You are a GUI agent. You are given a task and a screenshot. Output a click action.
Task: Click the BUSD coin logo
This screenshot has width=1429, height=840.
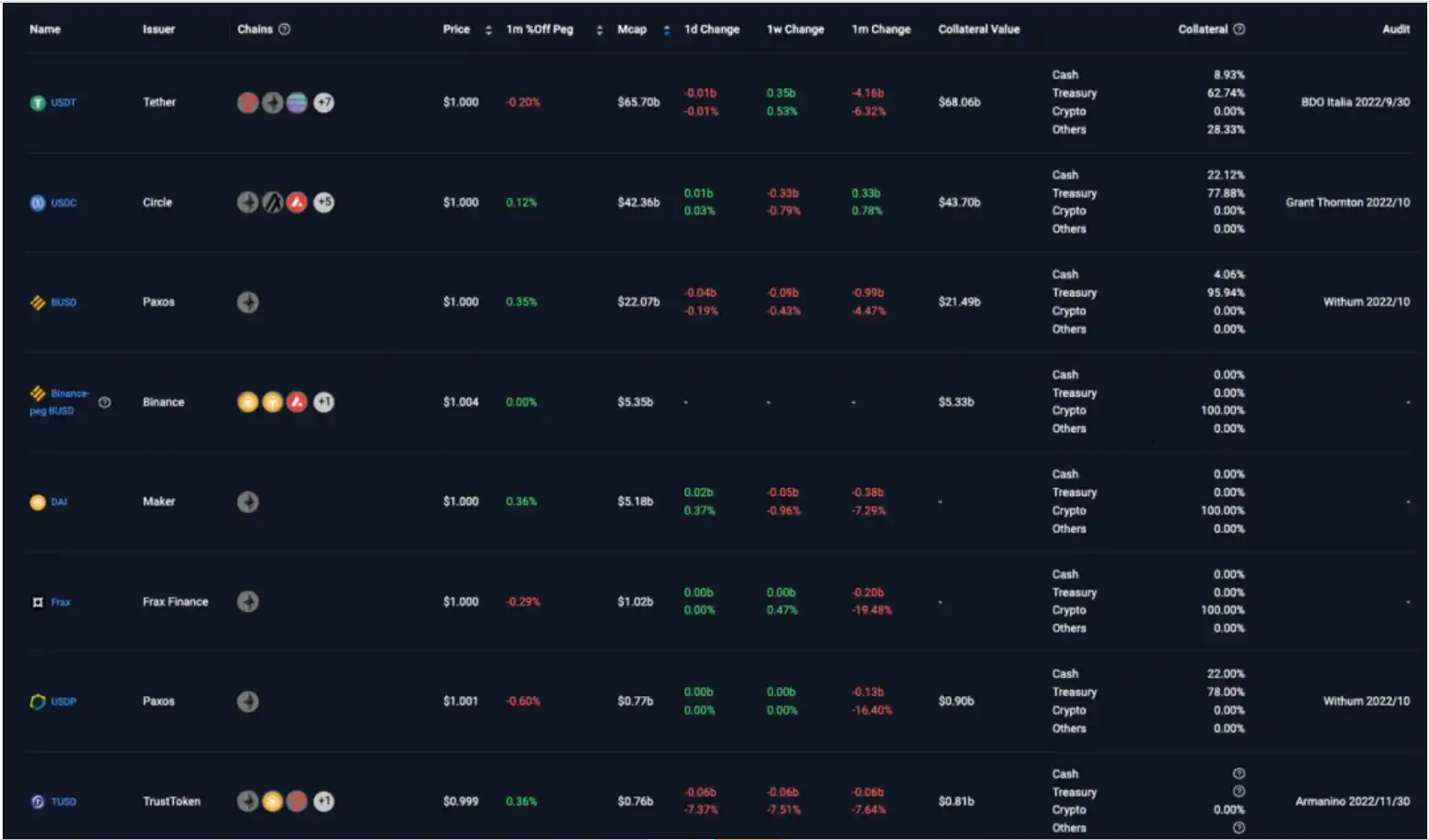[38, 302]
